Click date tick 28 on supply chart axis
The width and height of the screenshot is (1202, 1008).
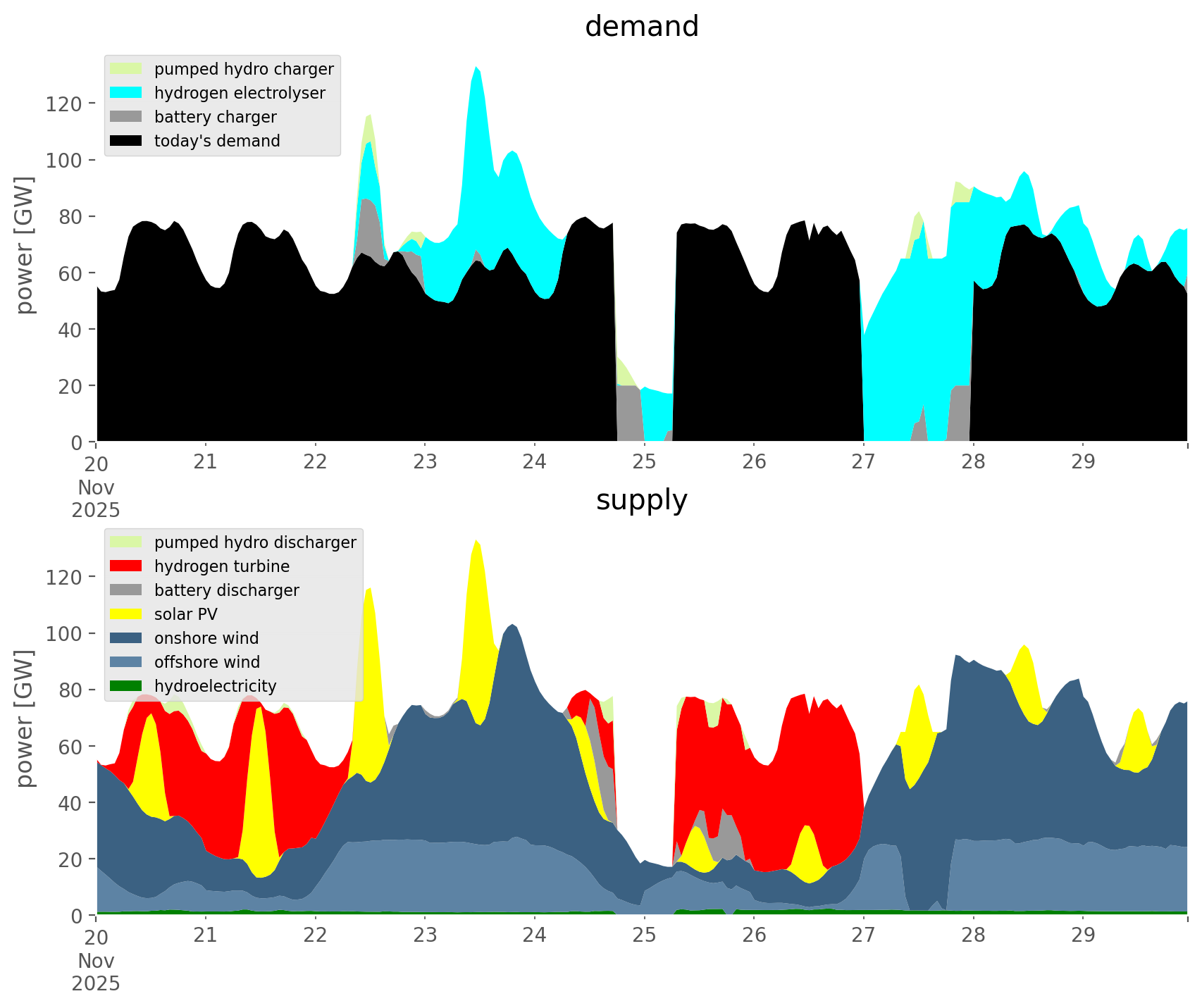(x=973, y=936)
